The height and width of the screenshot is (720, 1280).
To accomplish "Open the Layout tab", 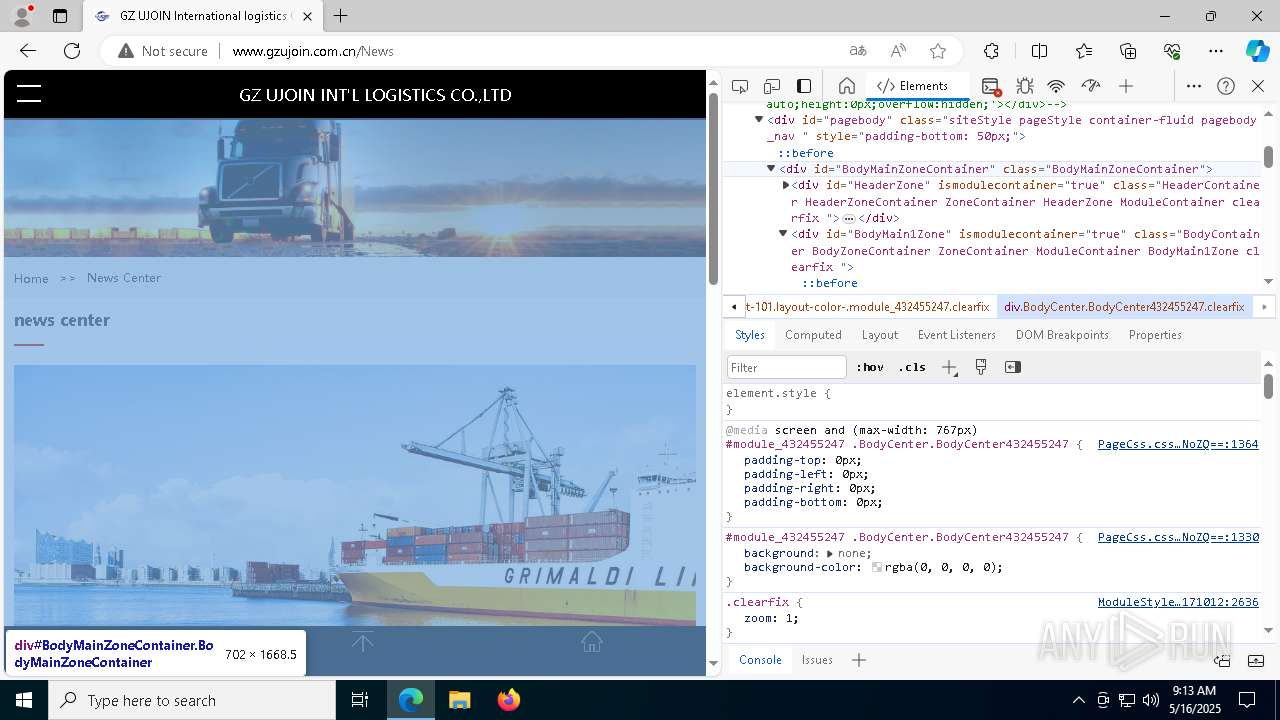I will click(x=879, y=335).
